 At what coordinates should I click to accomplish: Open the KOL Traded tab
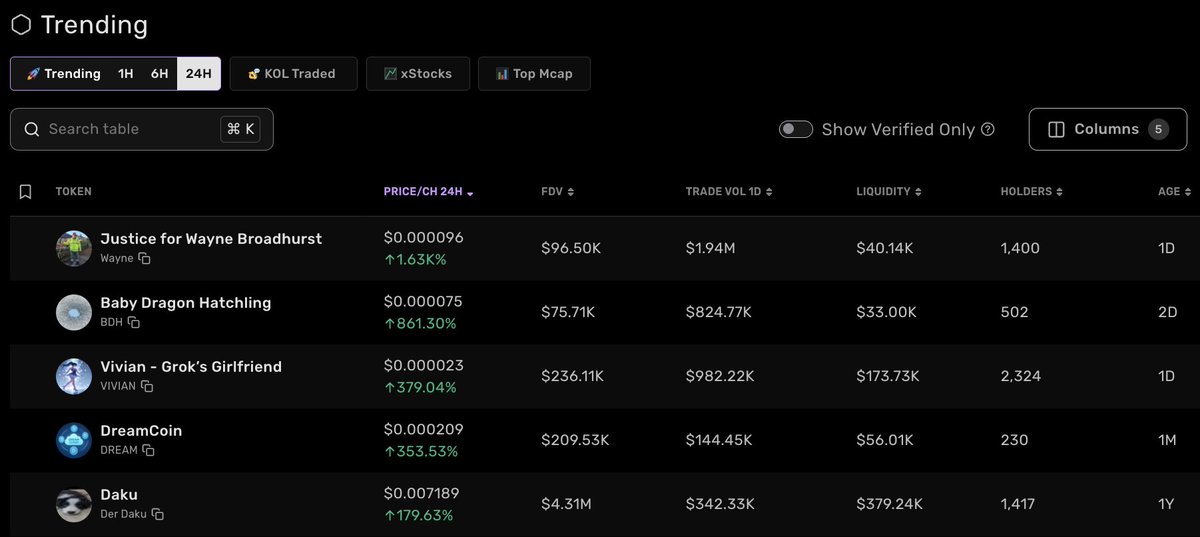tap(293, 74)
